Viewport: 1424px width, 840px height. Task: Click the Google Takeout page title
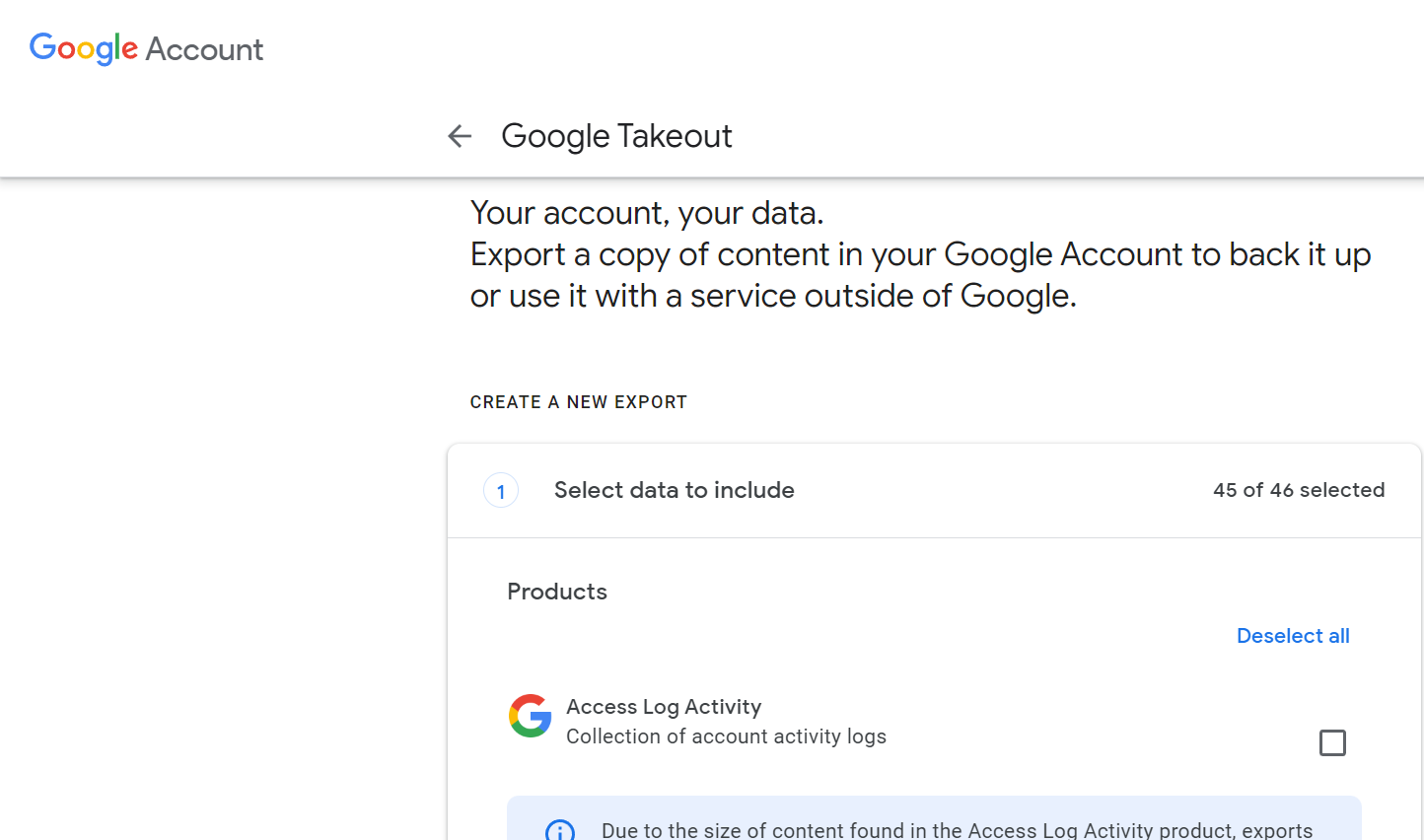(616, 136)
